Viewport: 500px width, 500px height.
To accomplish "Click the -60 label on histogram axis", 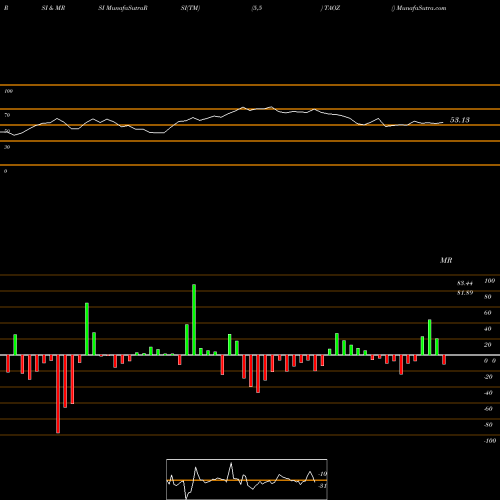I will 488,409.
